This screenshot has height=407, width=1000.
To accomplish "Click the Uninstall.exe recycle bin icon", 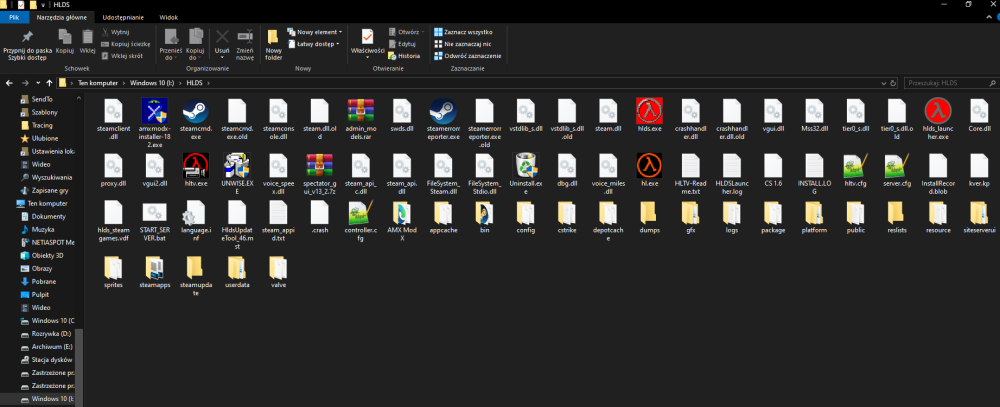I will pyautogui.click(x=526, y=163).
